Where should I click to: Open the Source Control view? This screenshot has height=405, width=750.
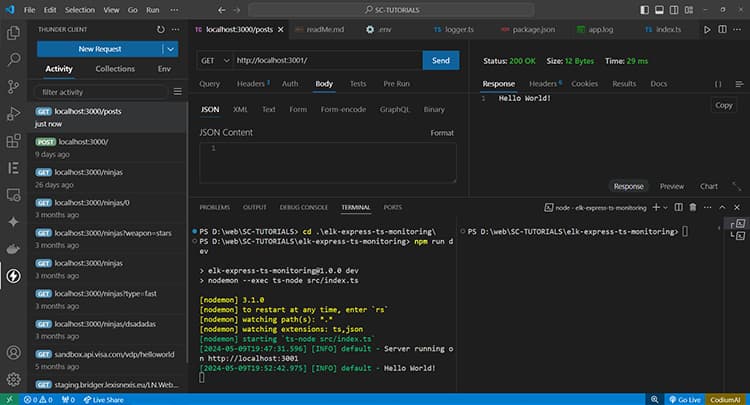(x=14, y=87)
